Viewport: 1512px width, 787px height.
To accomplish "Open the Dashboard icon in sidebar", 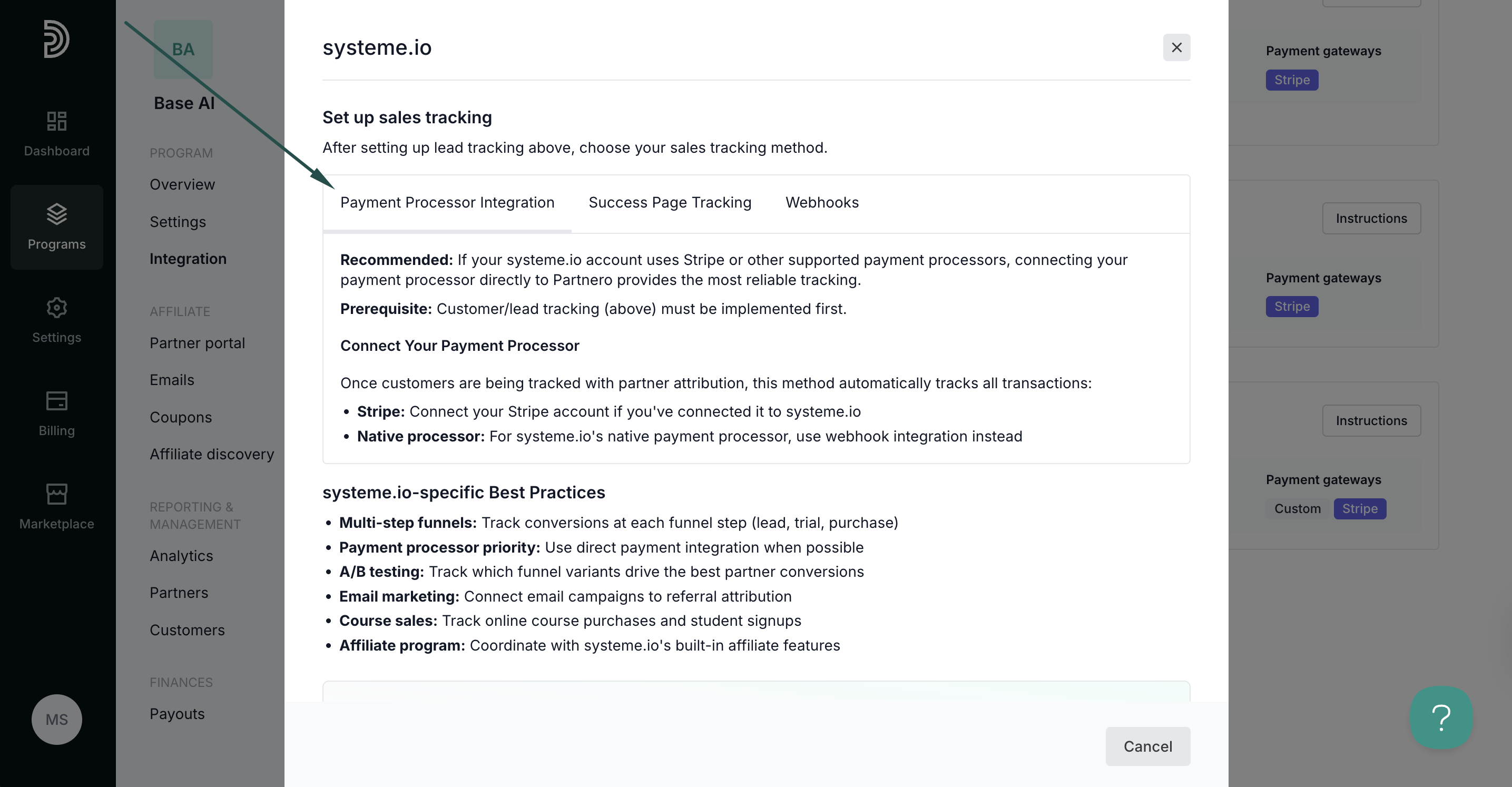I will click(56, 121).
